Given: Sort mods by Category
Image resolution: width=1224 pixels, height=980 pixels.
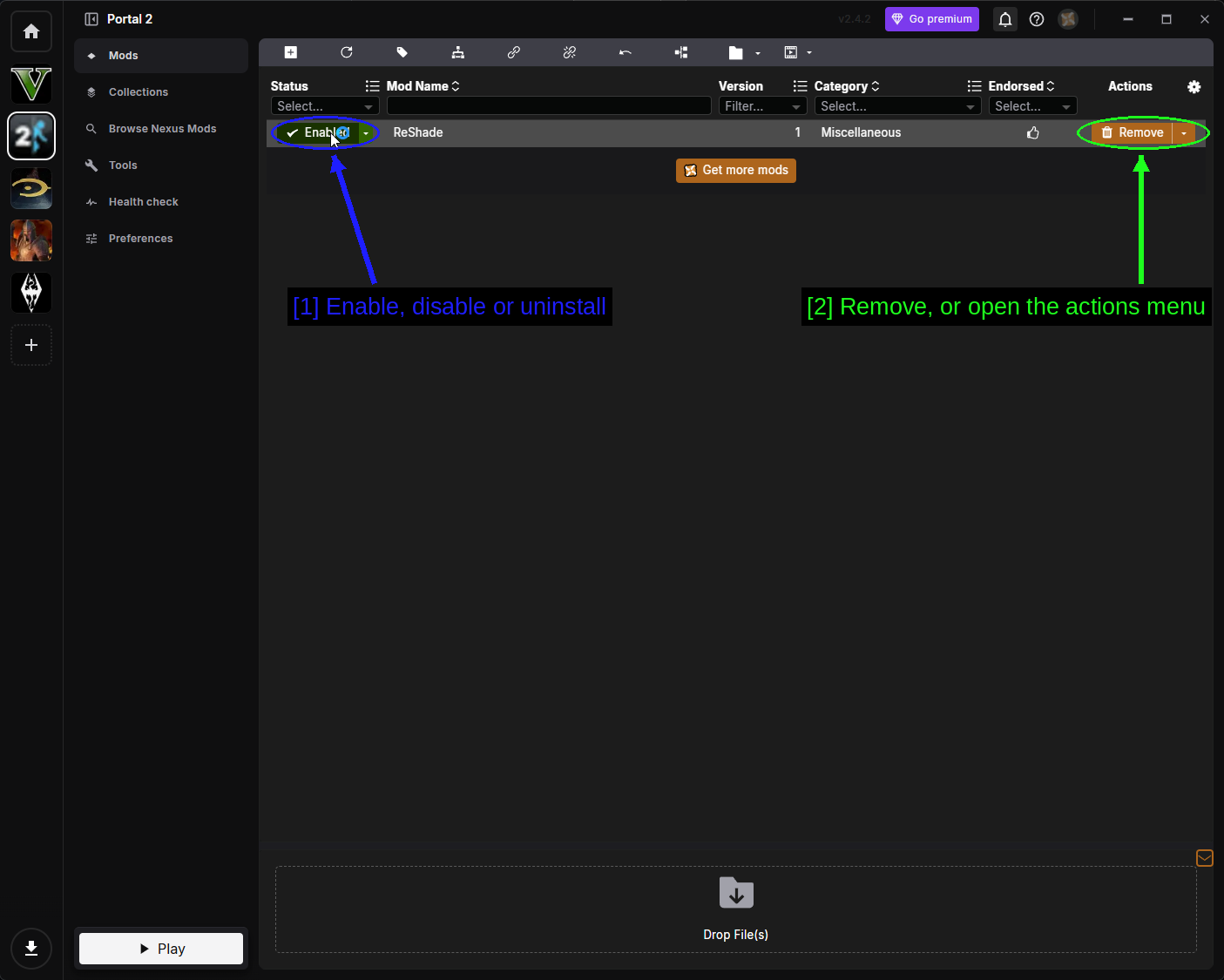Looking at the screenshot, I should 847,86.
